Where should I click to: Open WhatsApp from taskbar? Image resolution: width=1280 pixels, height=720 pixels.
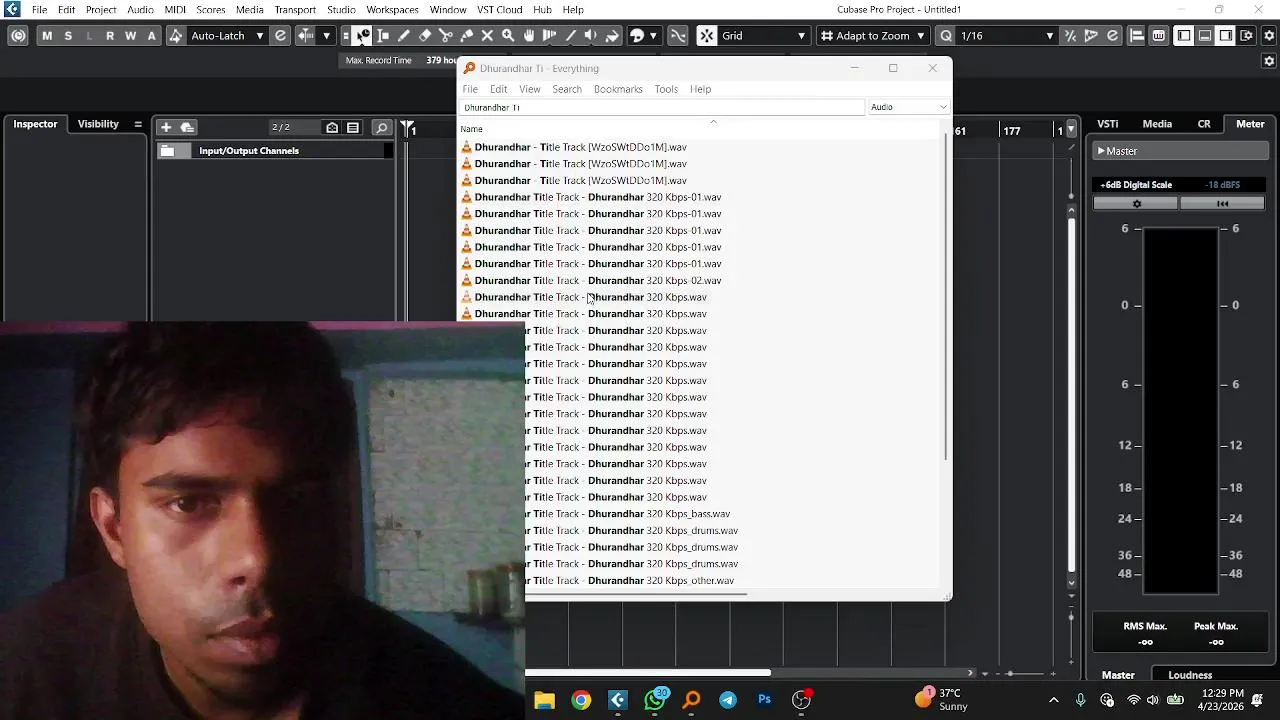(655, 700)
